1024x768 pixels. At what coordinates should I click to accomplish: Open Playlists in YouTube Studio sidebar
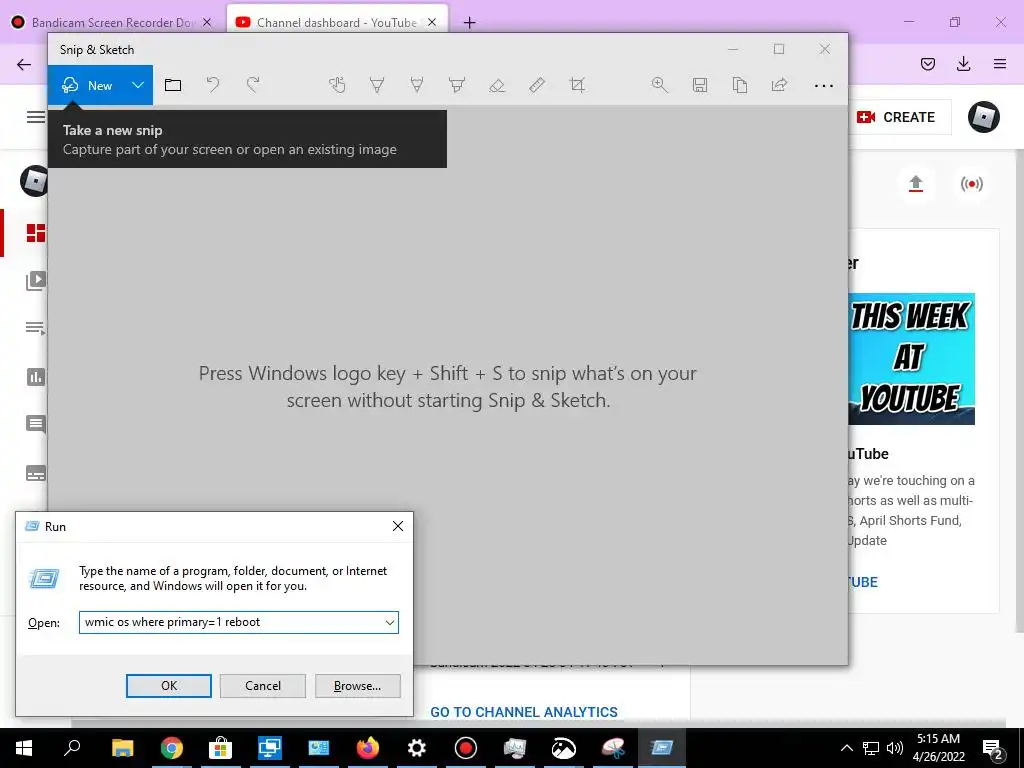click(x=36, y=328)
